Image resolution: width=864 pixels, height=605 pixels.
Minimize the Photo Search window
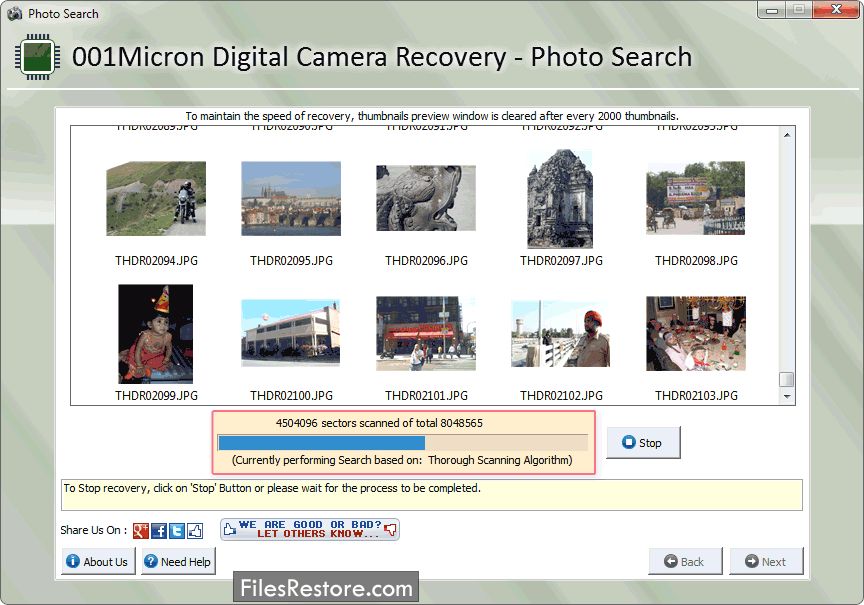tap(771, 10)
